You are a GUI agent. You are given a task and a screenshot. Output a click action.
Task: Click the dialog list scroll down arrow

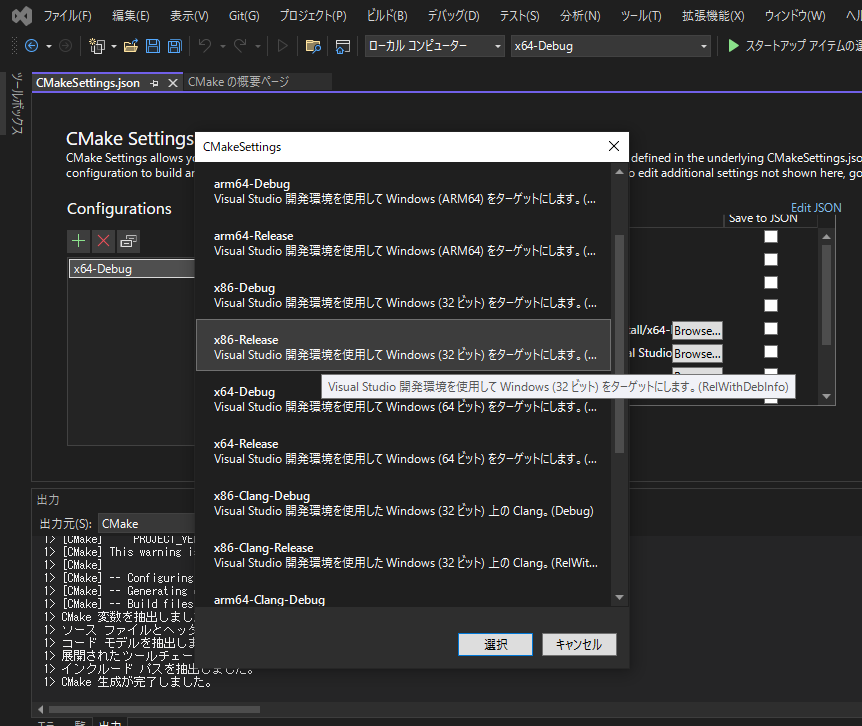620,597
